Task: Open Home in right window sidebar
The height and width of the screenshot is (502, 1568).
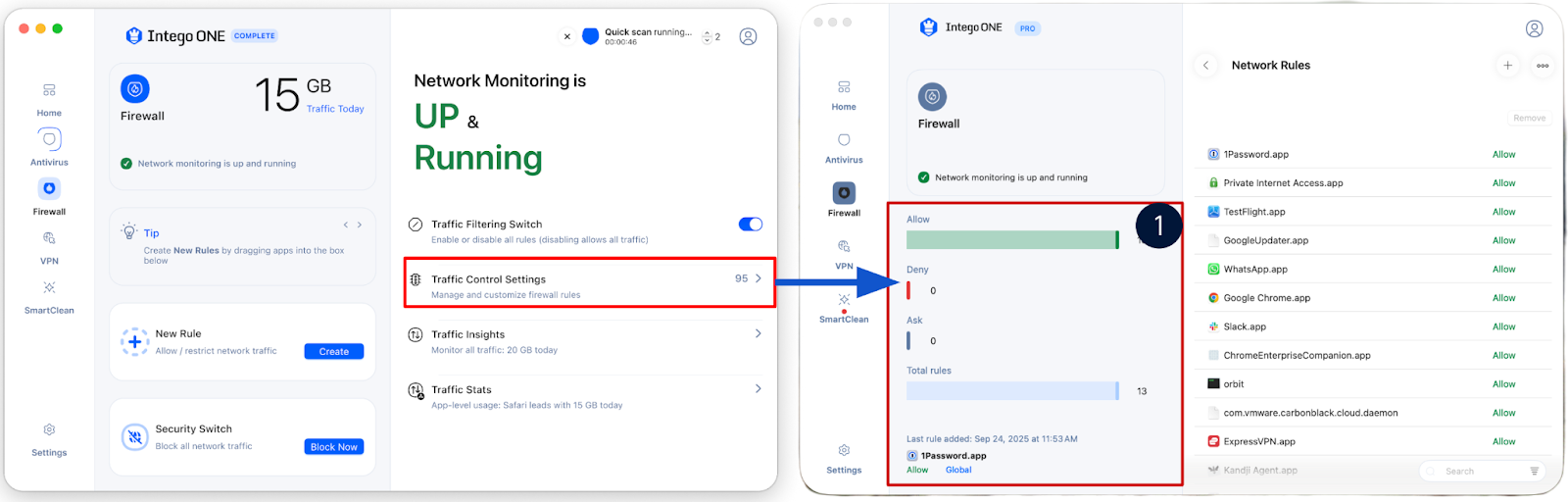Action: tap(844, 95)
